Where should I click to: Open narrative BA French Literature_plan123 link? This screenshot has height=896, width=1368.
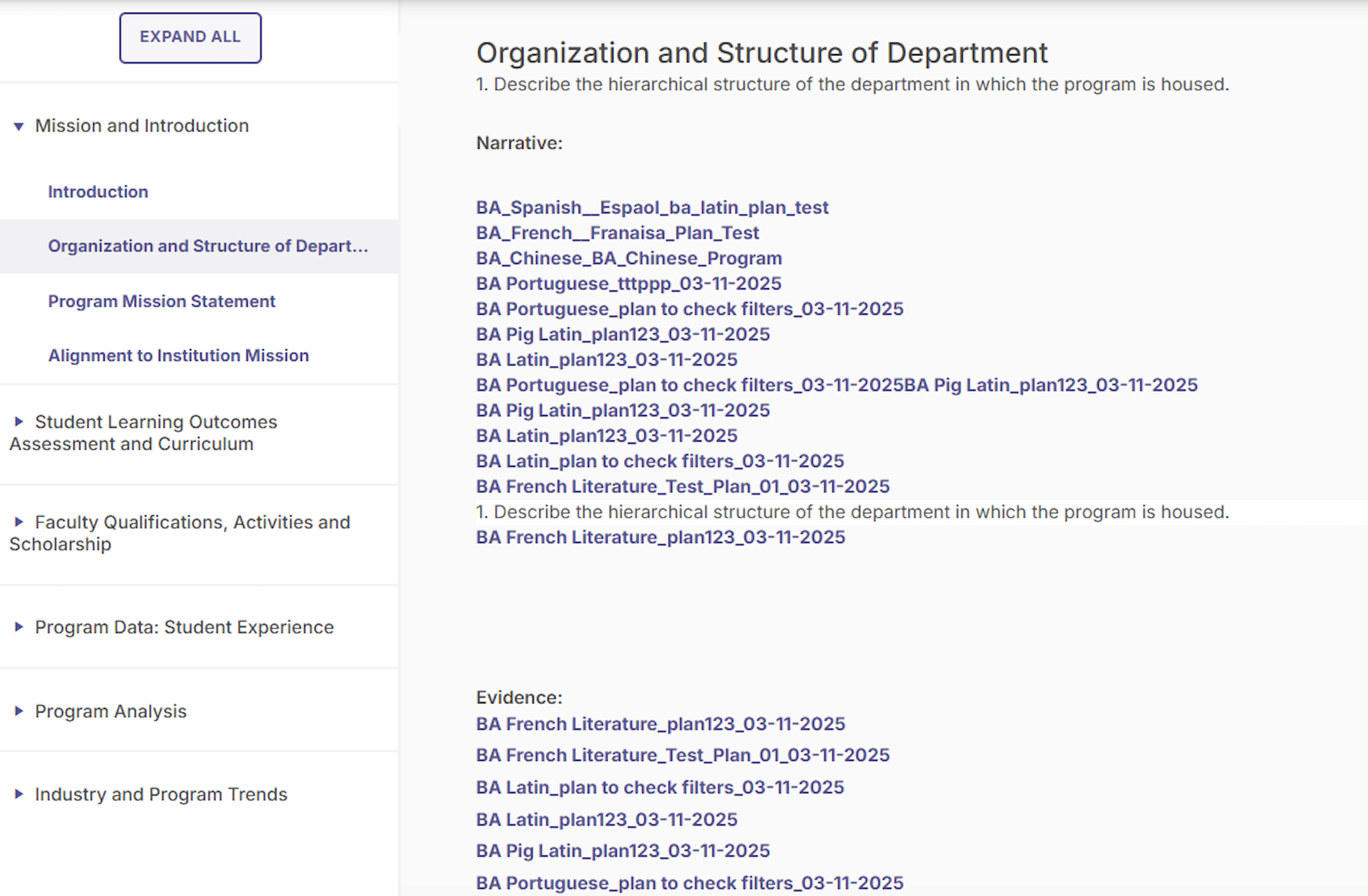(x=660, y=537)
